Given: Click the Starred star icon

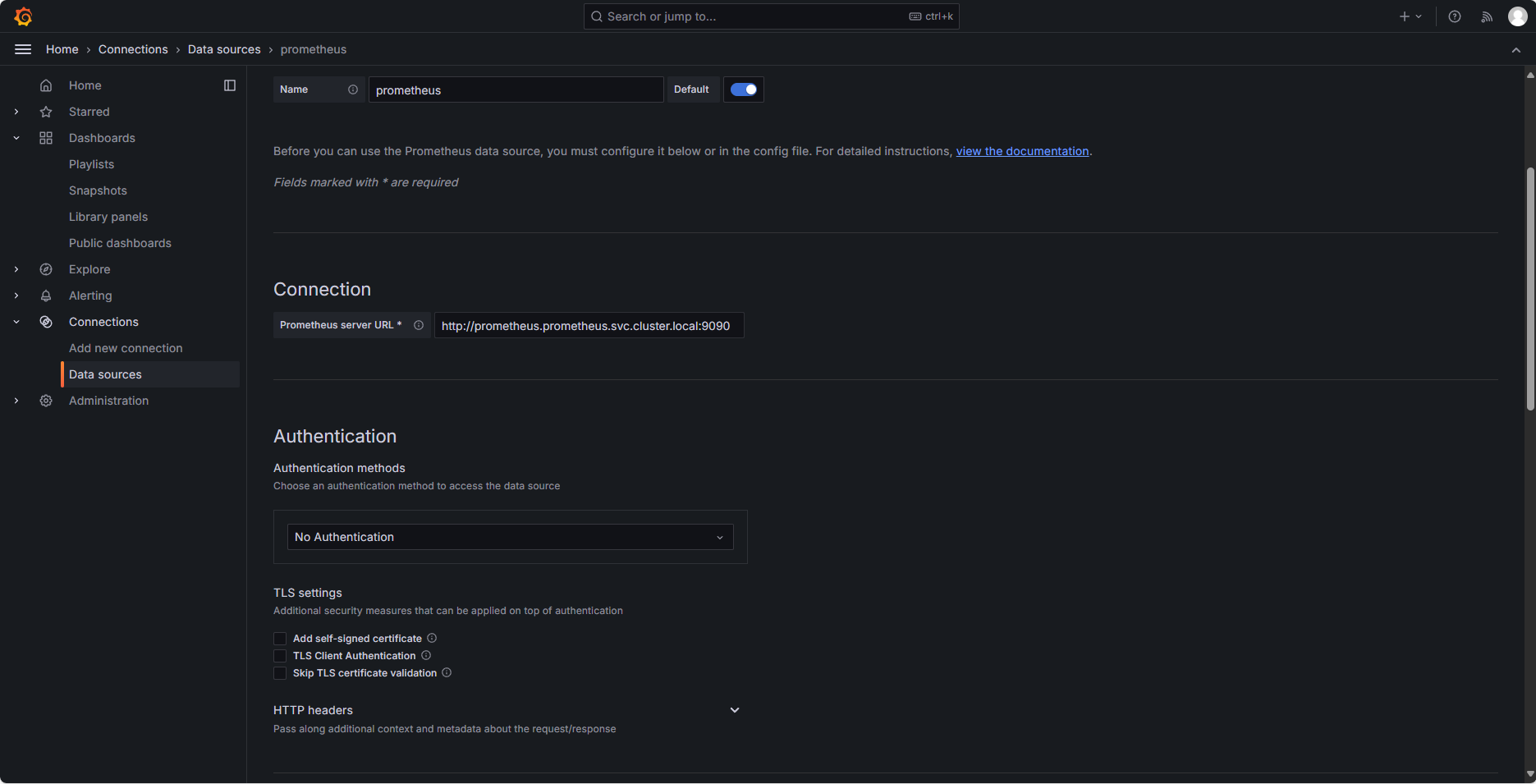Looking at the screenshot, I should pos(46,112).
